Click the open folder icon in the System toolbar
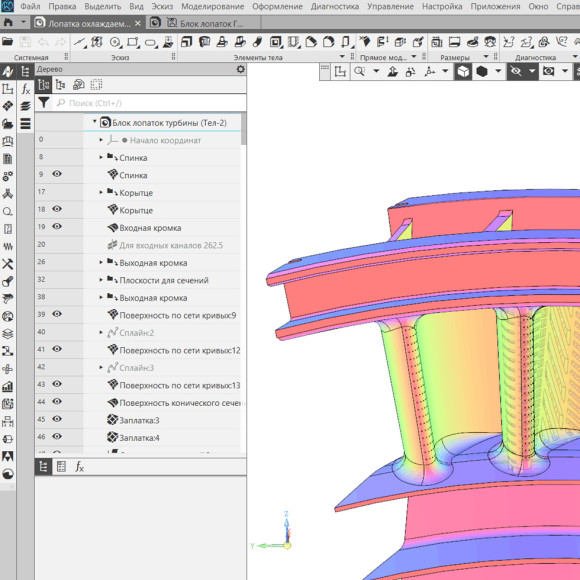 [7, 41]
